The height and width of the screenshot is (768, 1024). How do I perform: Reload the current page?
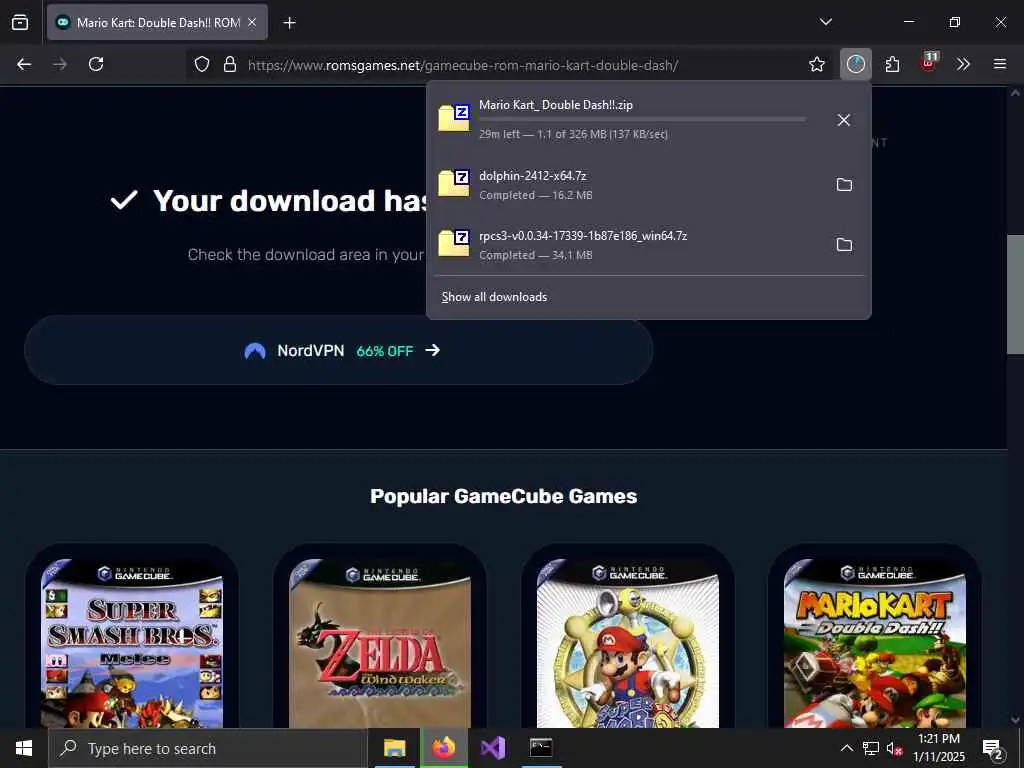click(96, 64)
